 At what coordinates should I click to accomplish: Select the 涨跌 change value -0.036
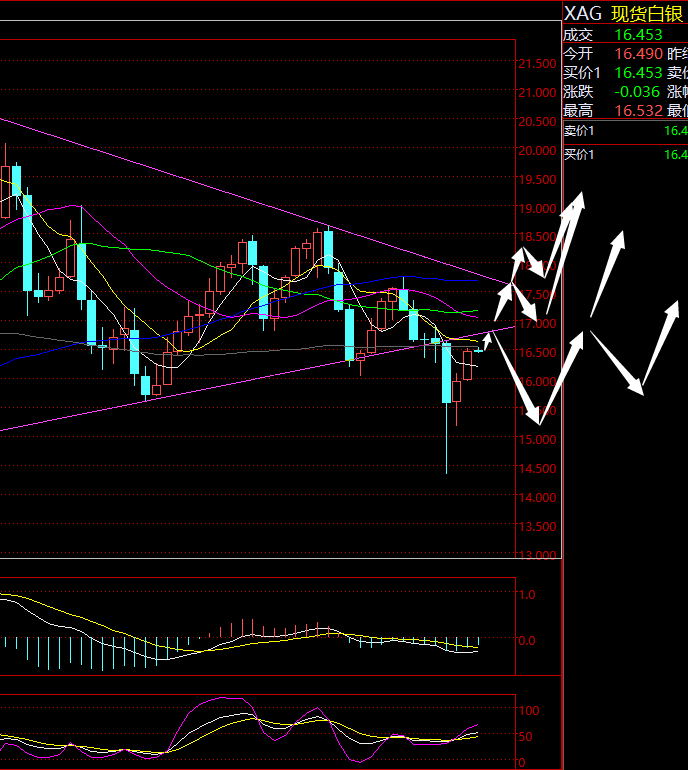(x=637, y=92)
